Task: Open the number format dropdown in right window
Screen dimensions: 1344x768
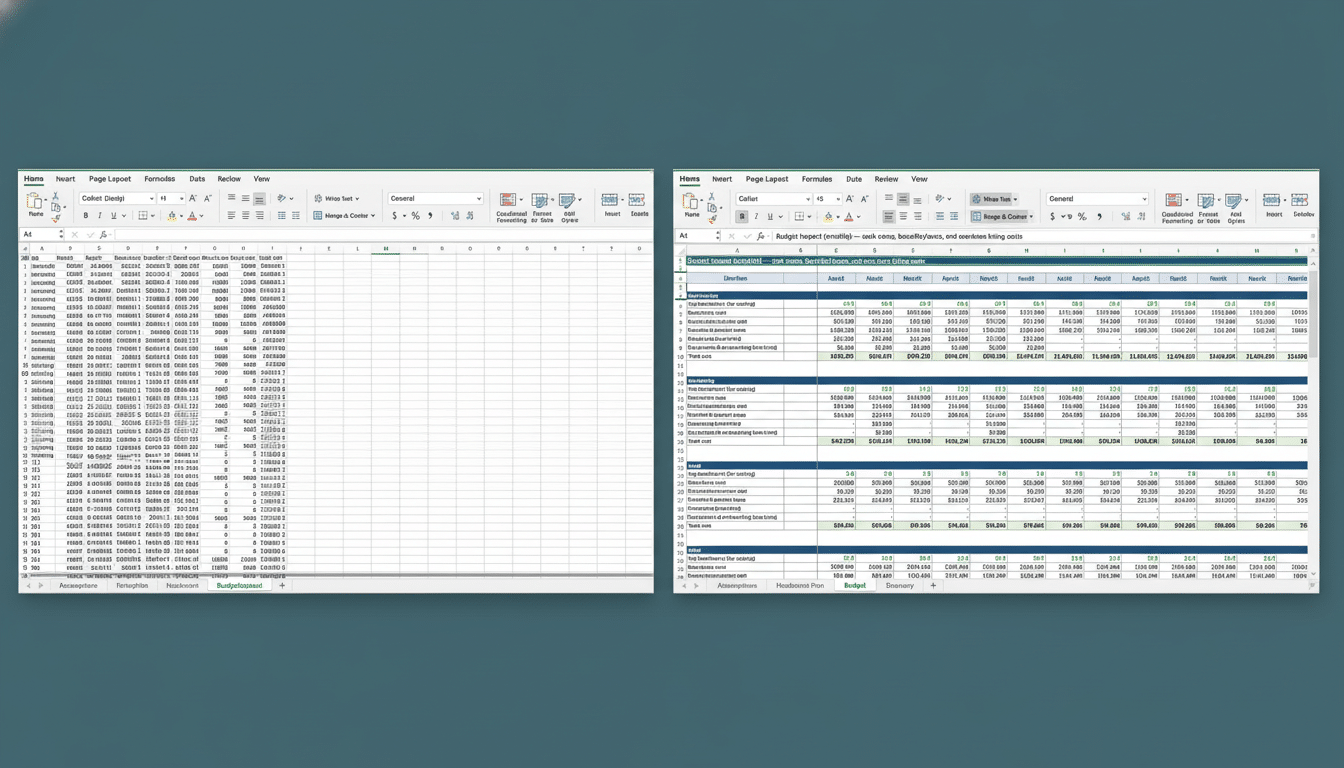Action: click(1144, 199)
